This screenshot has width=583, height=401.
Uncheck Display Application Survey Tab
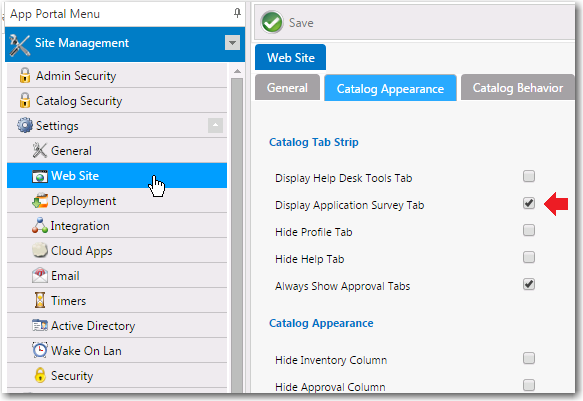pos(529,203)
